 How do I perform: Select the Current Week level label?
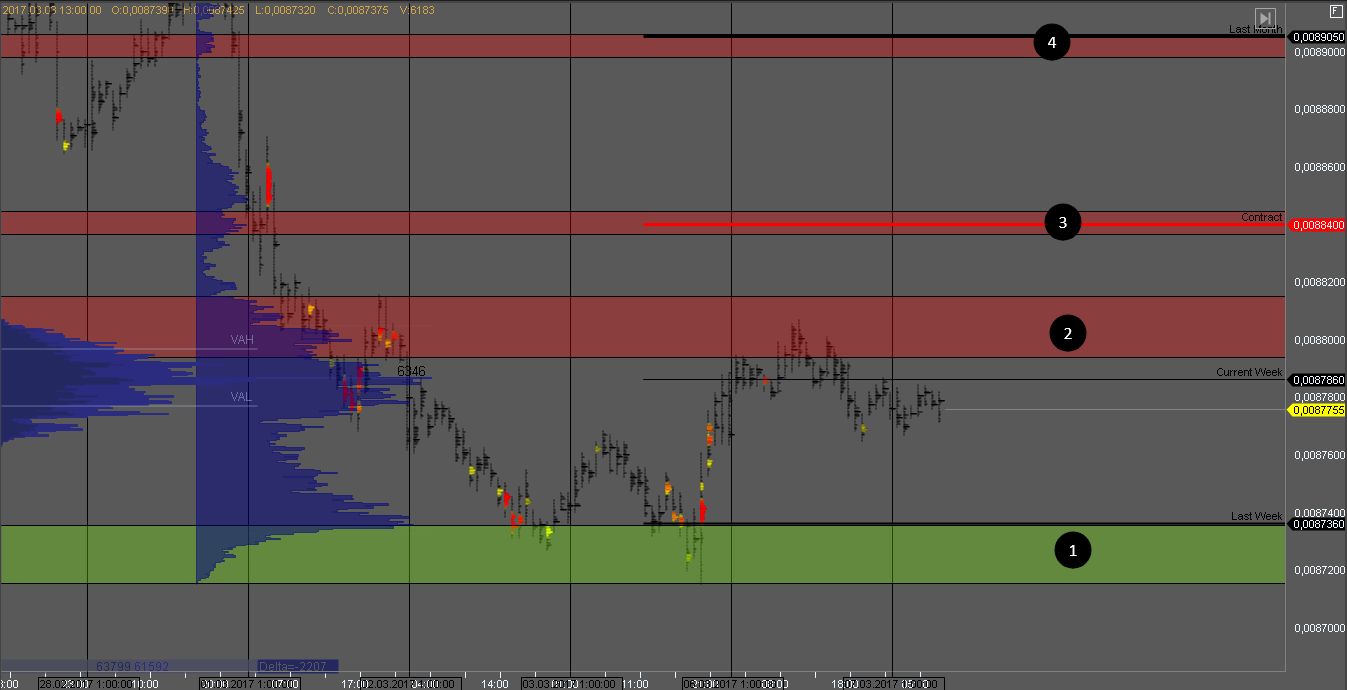tap(1248, 372)
